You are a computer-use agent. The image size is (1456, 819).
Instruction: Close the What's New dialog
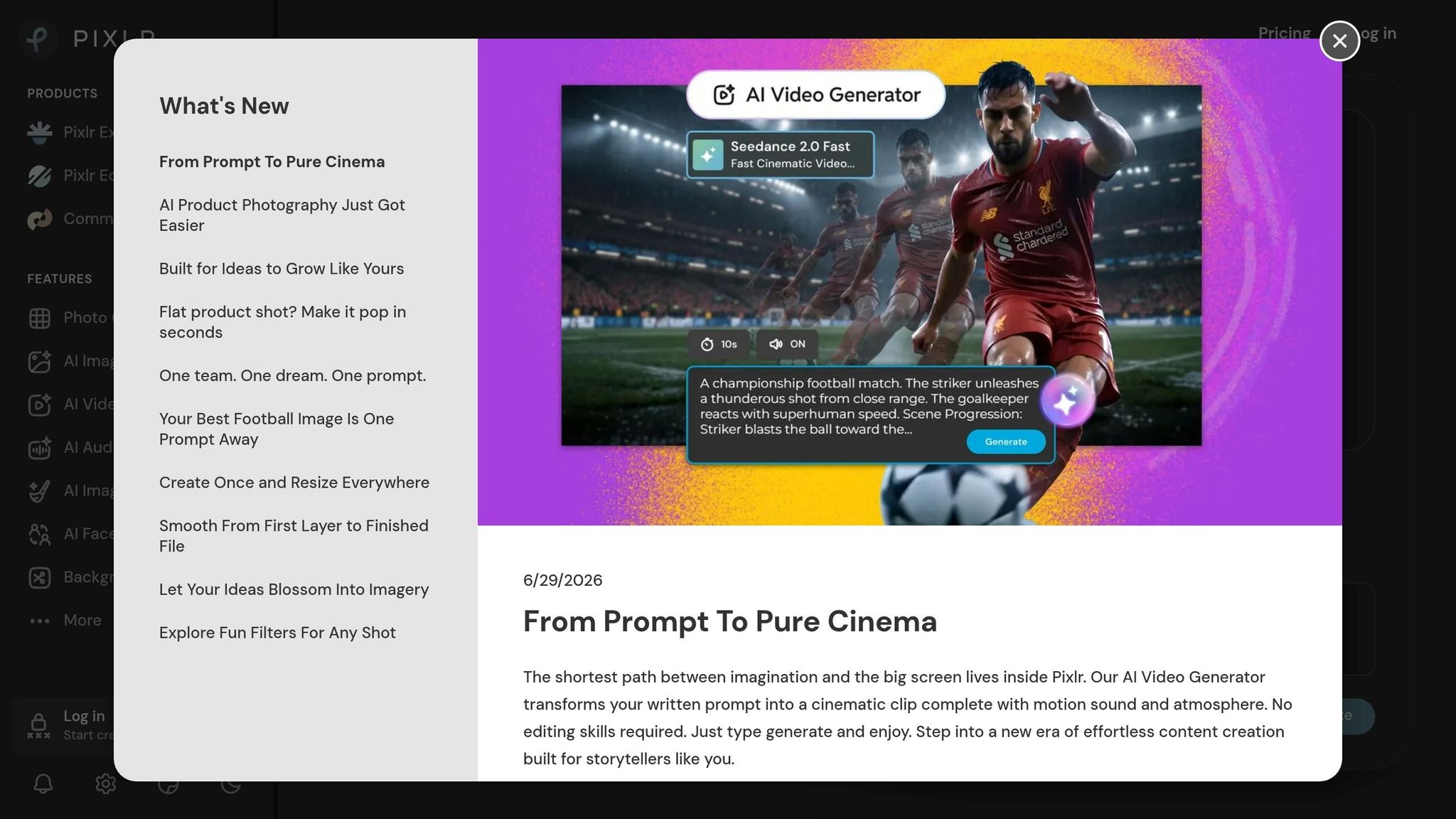pyautogui.click(x=1339, y=41)
